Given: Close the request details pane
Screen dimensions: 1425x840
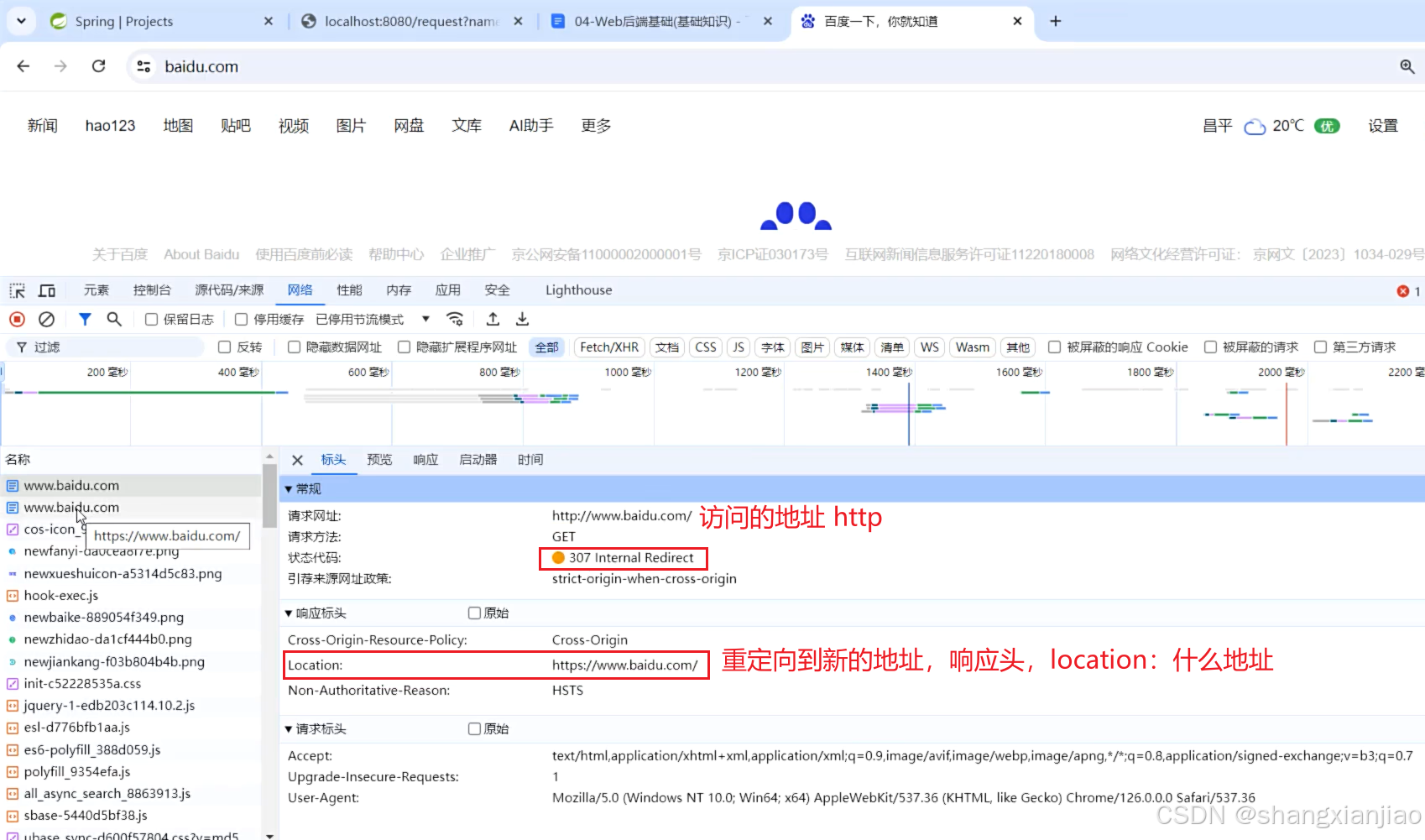Looking at the screenshot, I should (297, 460).
